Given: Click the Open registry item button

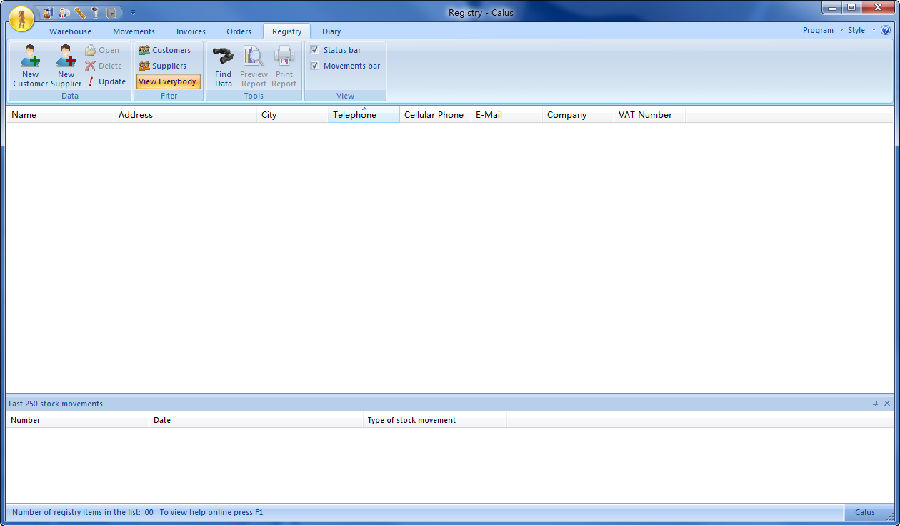Looking at the screenshot, I should tap(103, 50).
